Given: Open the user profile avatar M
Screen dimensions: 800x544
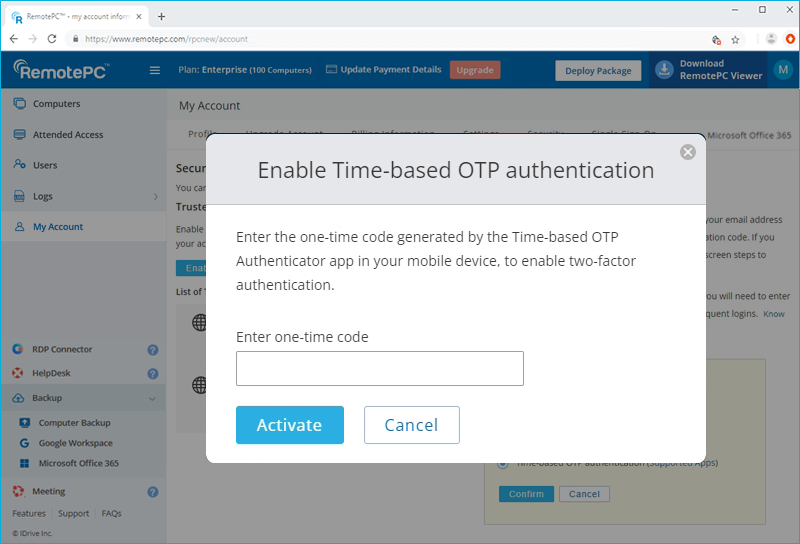Looking at the screenshot, I should click(x=781, y=70).
